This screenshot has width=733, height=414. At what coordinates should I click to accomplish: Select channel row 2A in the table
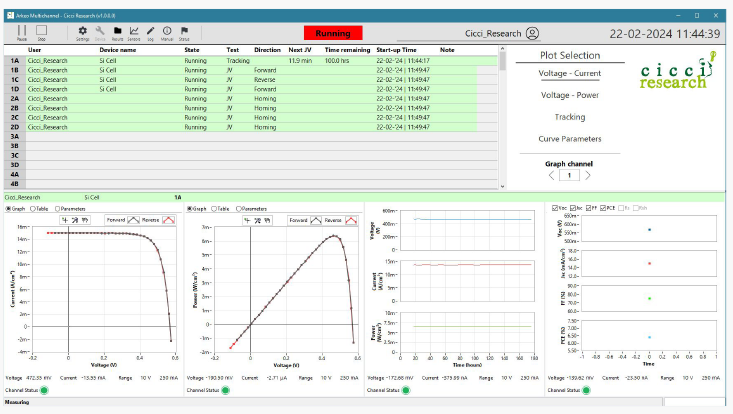[15, 99]
